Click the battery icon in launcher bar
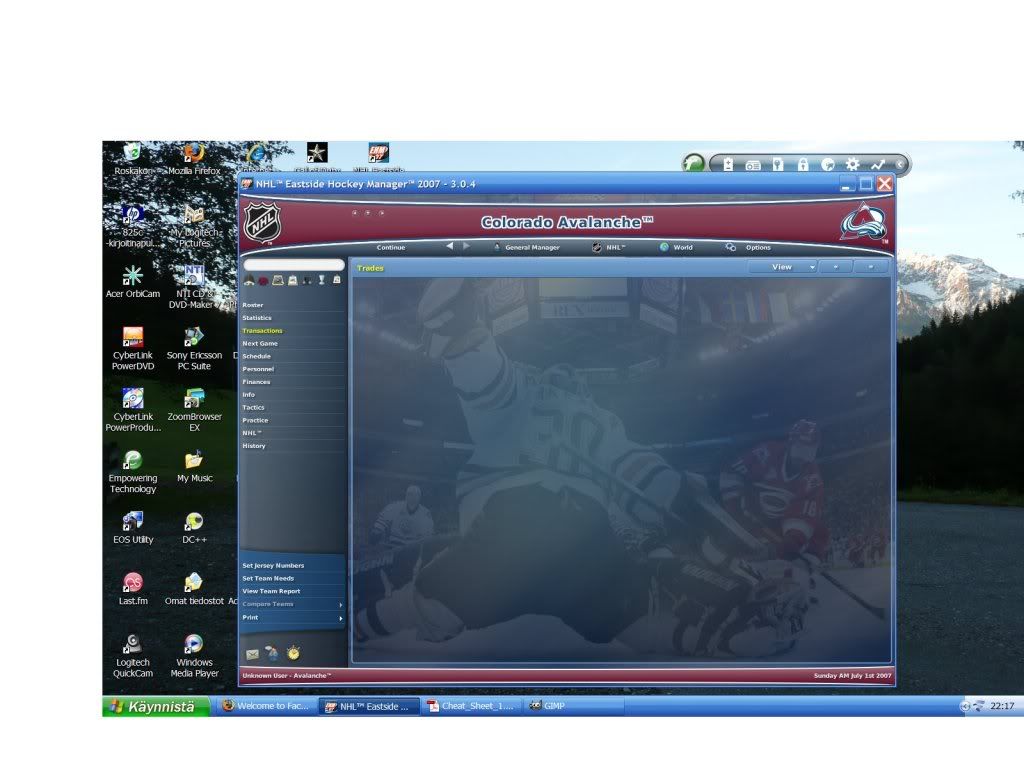Viewport: 1024px width, 768px height. pos(728,165)
